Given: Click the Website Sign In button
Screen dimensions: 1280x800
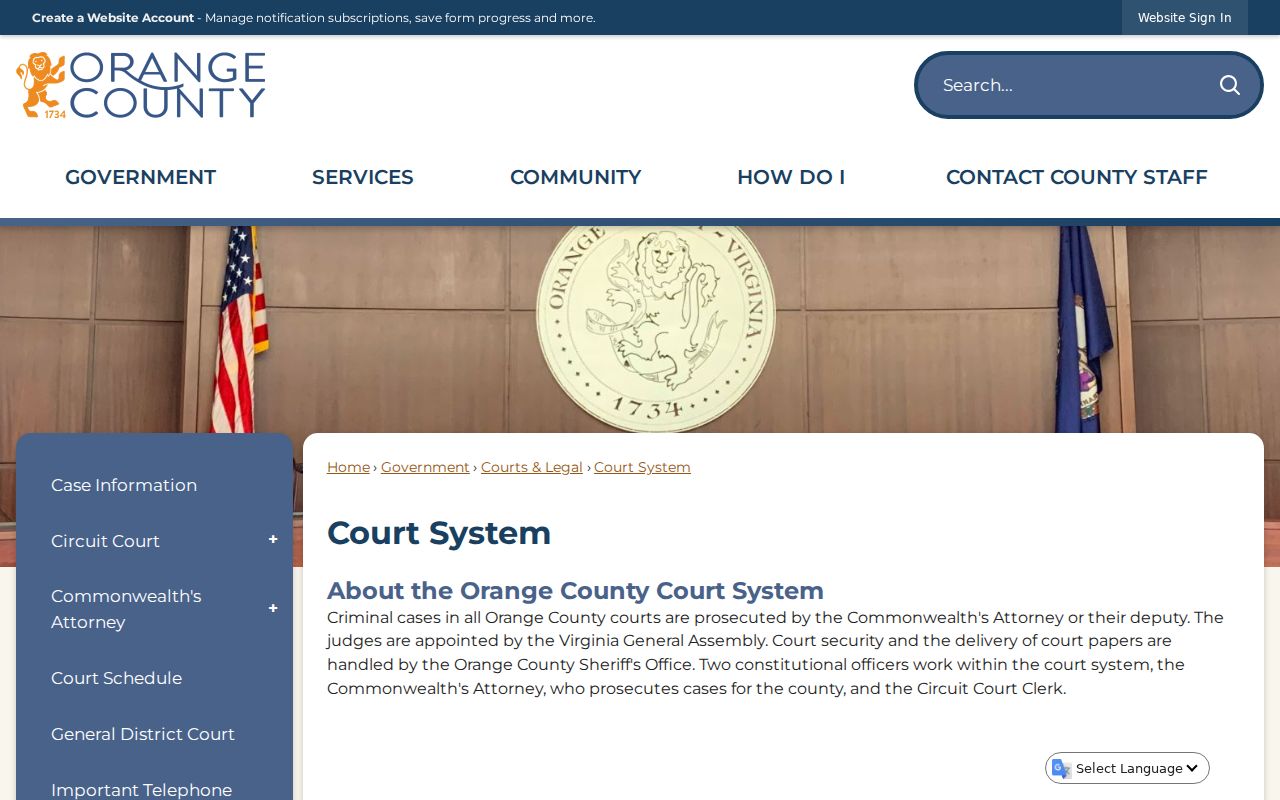Looking at the screenshot, I should tap(1185, 18).
